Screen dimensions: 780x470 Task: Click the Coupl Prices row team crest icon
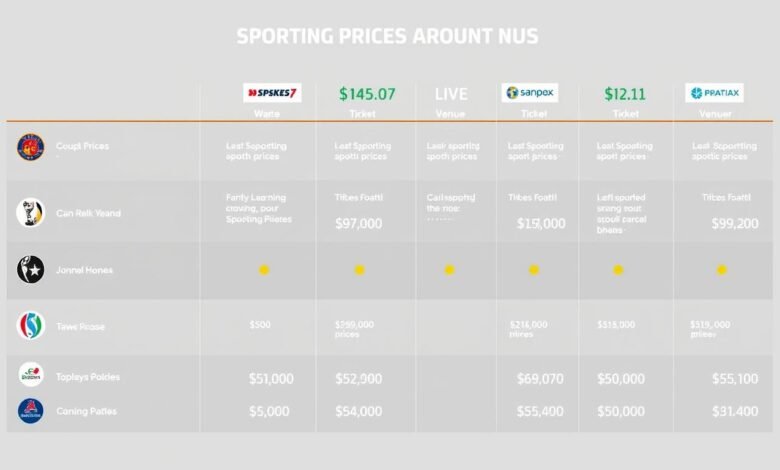point(30,147)
